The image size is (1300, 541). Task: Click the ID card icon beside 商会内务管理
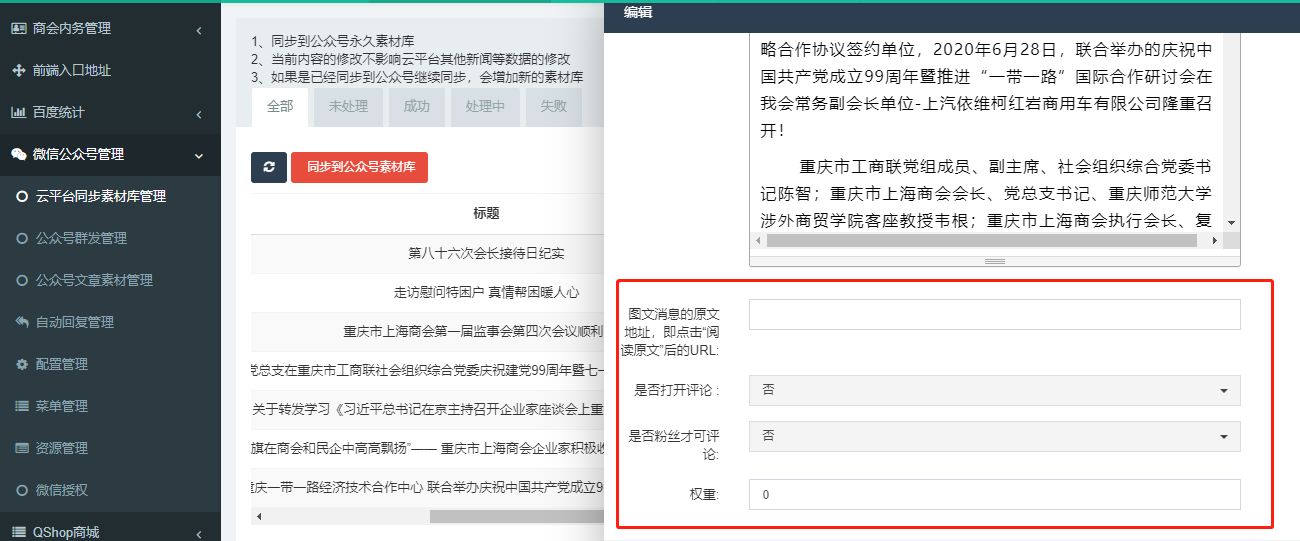pos(18,29)
